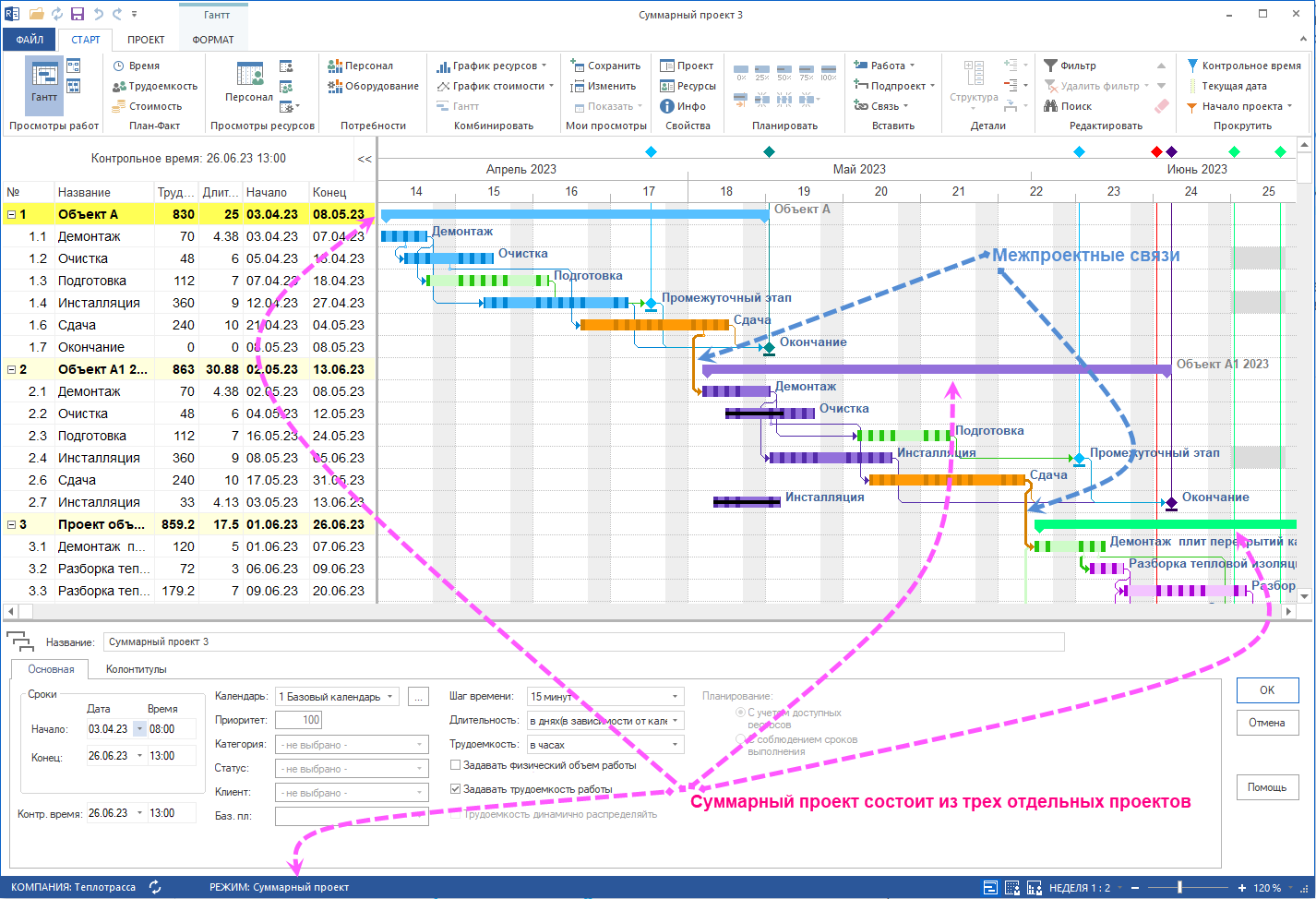The height and width of the screenshot is (899, 1316).
Task: Select Колонтитулы tab
Action: click(136, 669)
